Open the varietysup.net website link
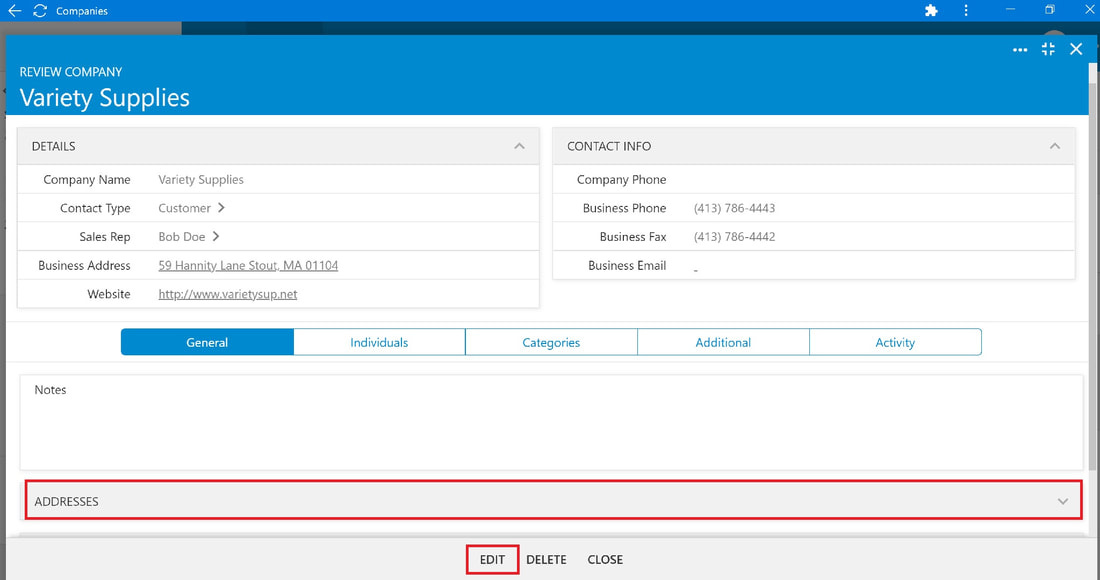 (x=228, y=294)
